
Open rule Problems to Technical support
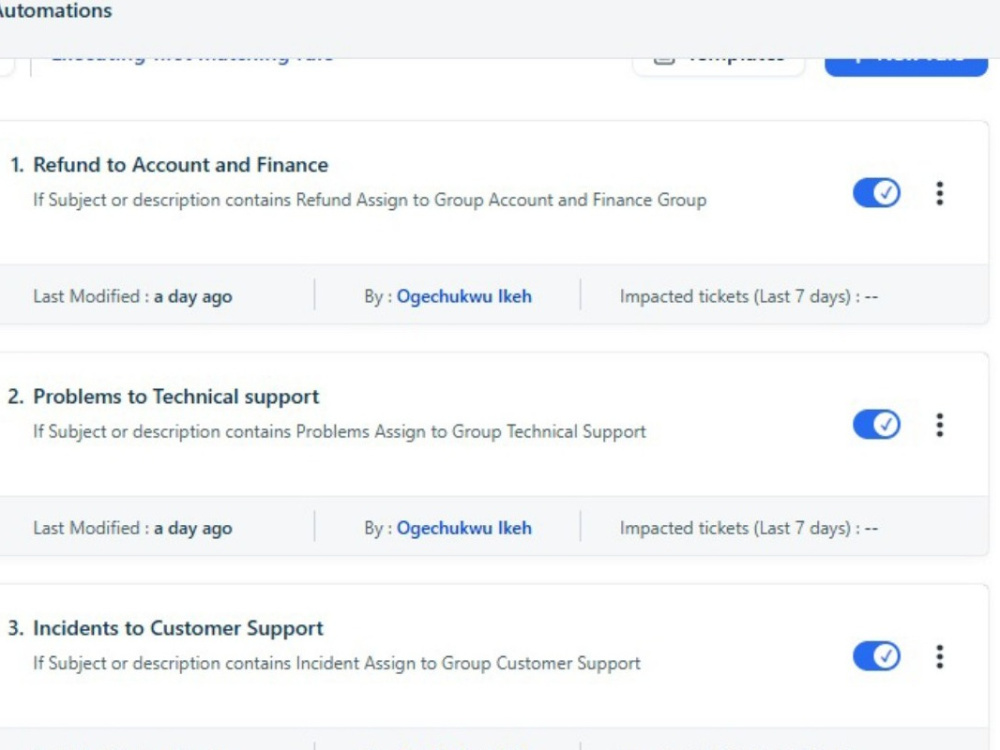tap(176, 397)
